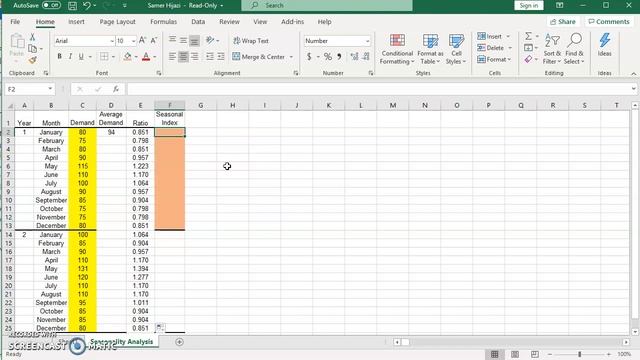Select Middle Align icon
The image size is (640, 360).
(183, 40)
